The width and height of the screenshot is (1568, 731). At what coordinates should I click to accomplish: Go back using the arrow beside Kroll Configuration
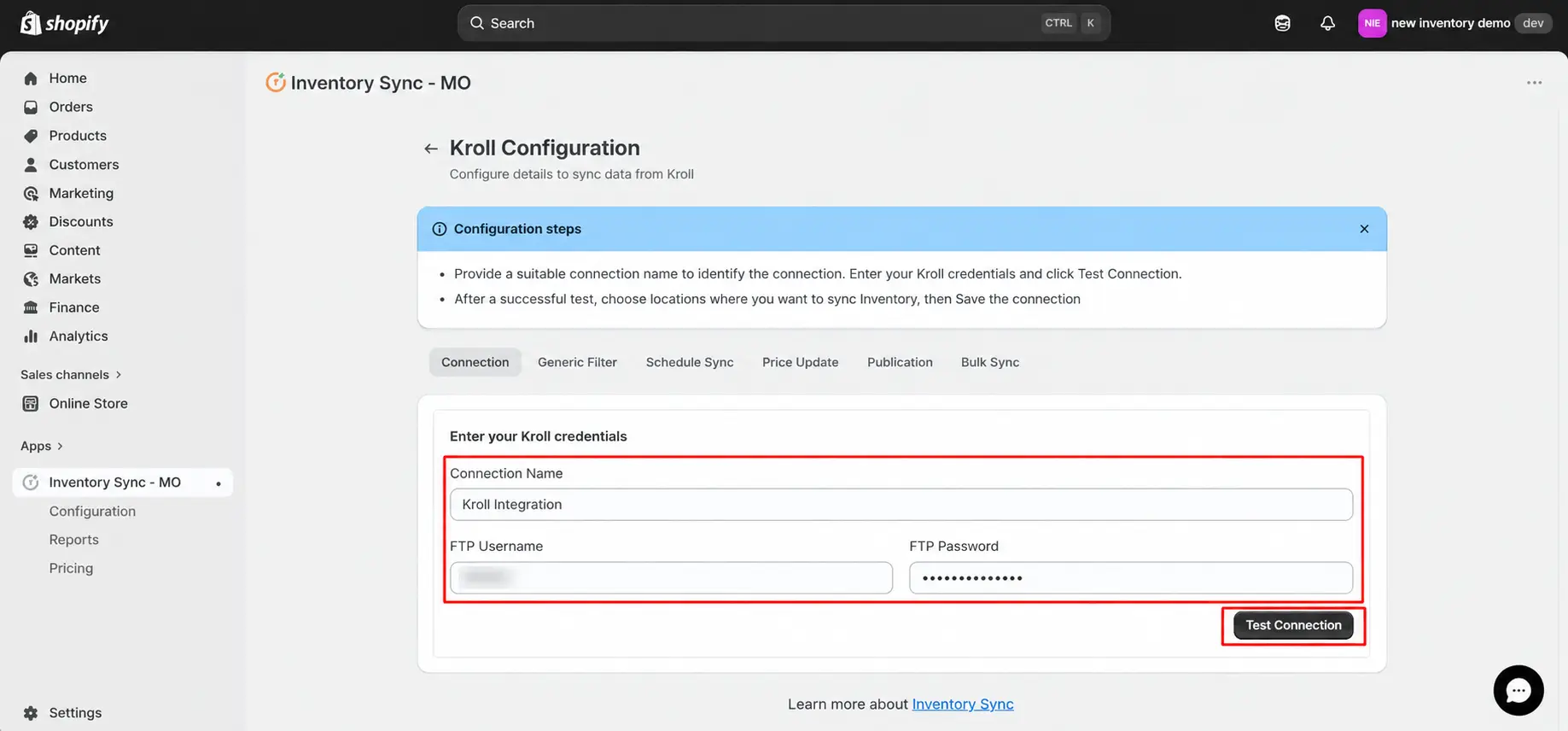[x=431, y=149]
